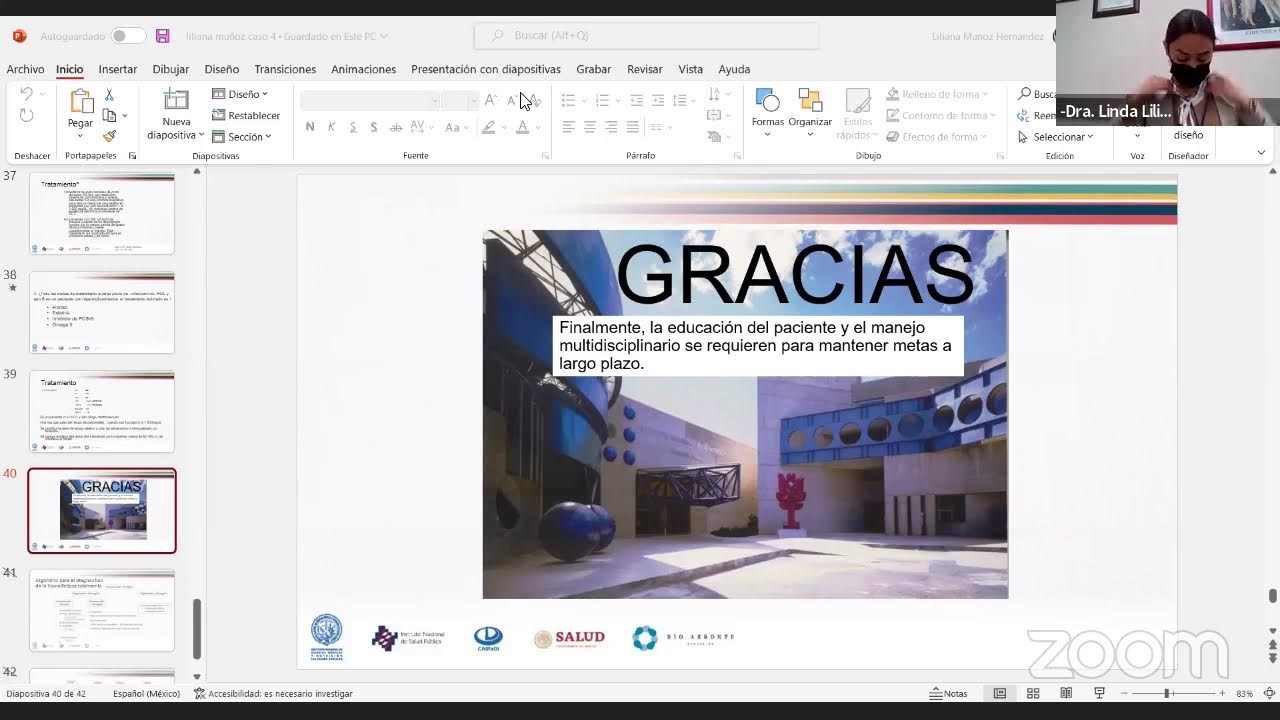Screen dimensions: 1280x720
Task: Collapse the ribbon with the chevron
Action: [1261, 153]
